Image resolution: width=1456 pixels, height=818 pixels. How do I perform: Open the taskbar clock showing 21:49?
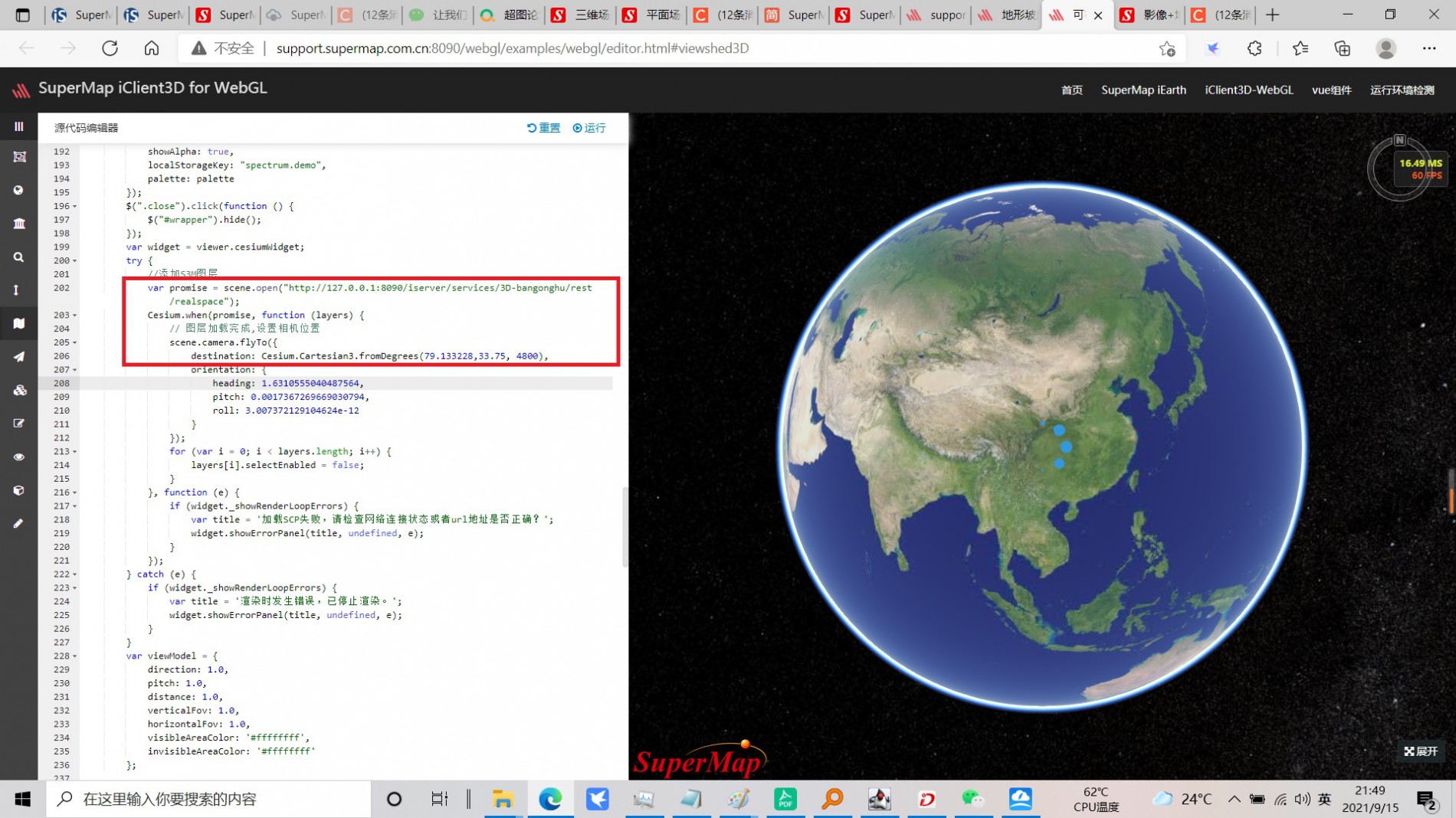point(1369,799)
